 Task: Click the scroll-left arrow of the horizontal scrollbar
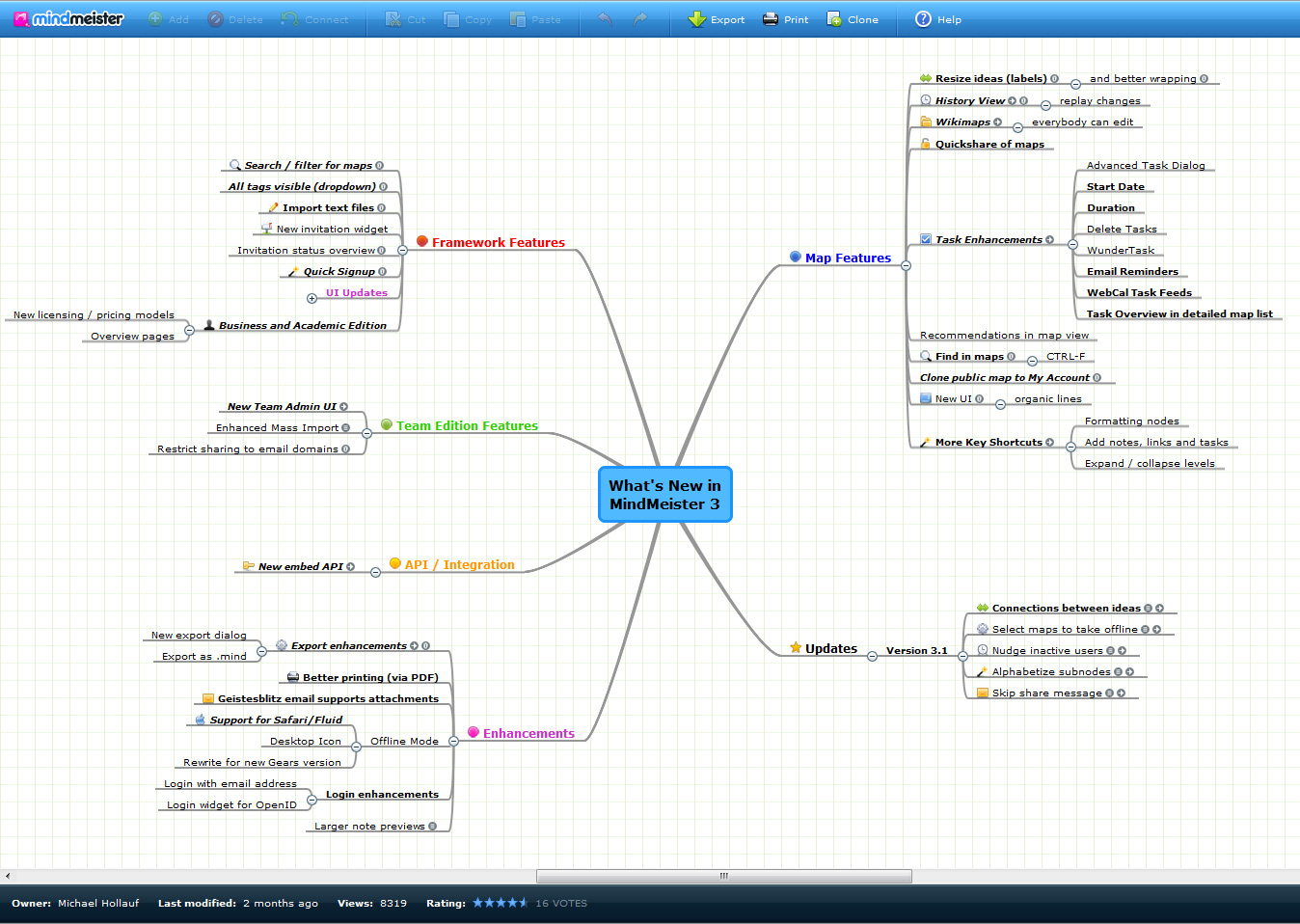pyautogui.click(x=8, y=876)
